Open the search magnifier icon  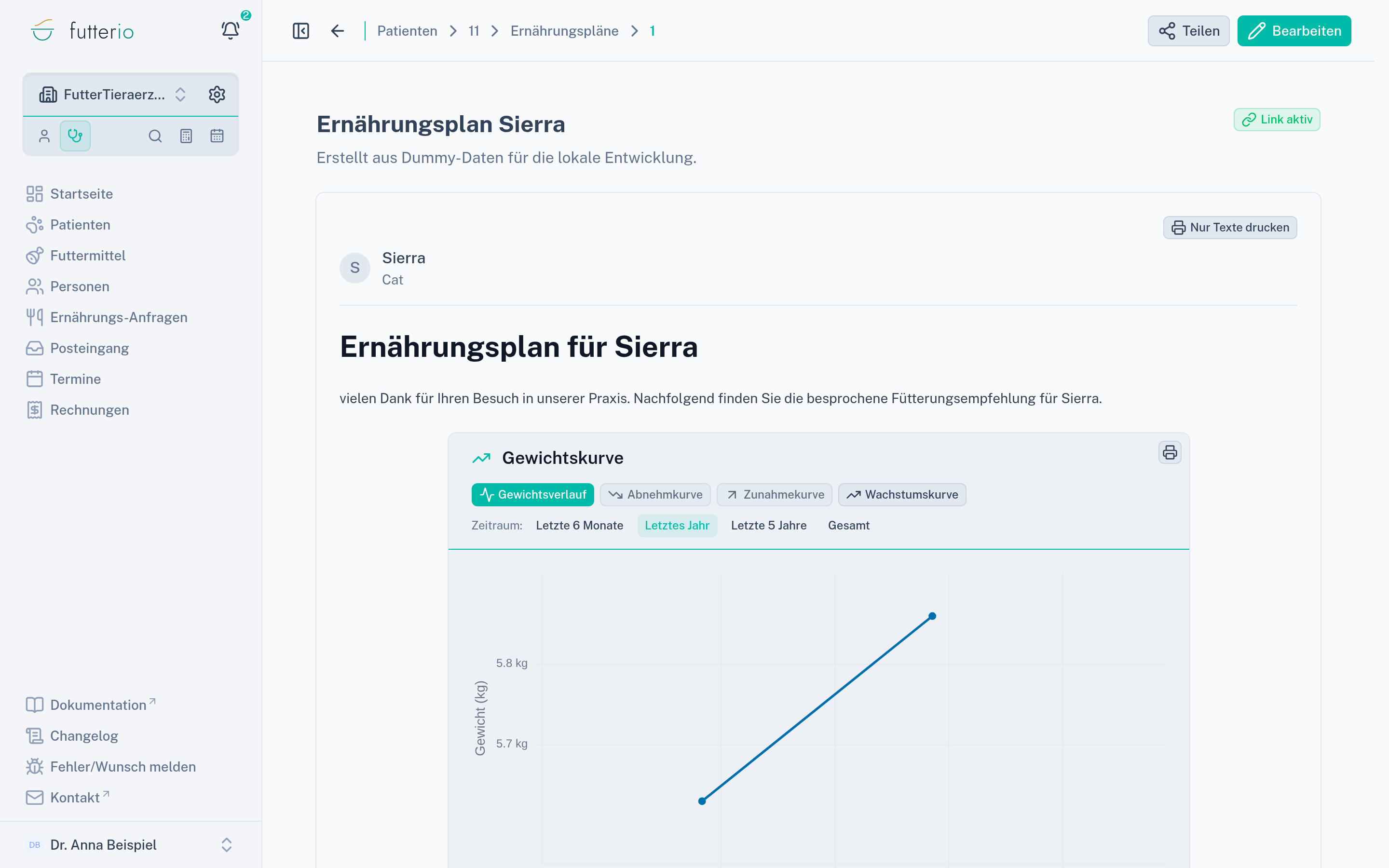(x=155, y=136)
